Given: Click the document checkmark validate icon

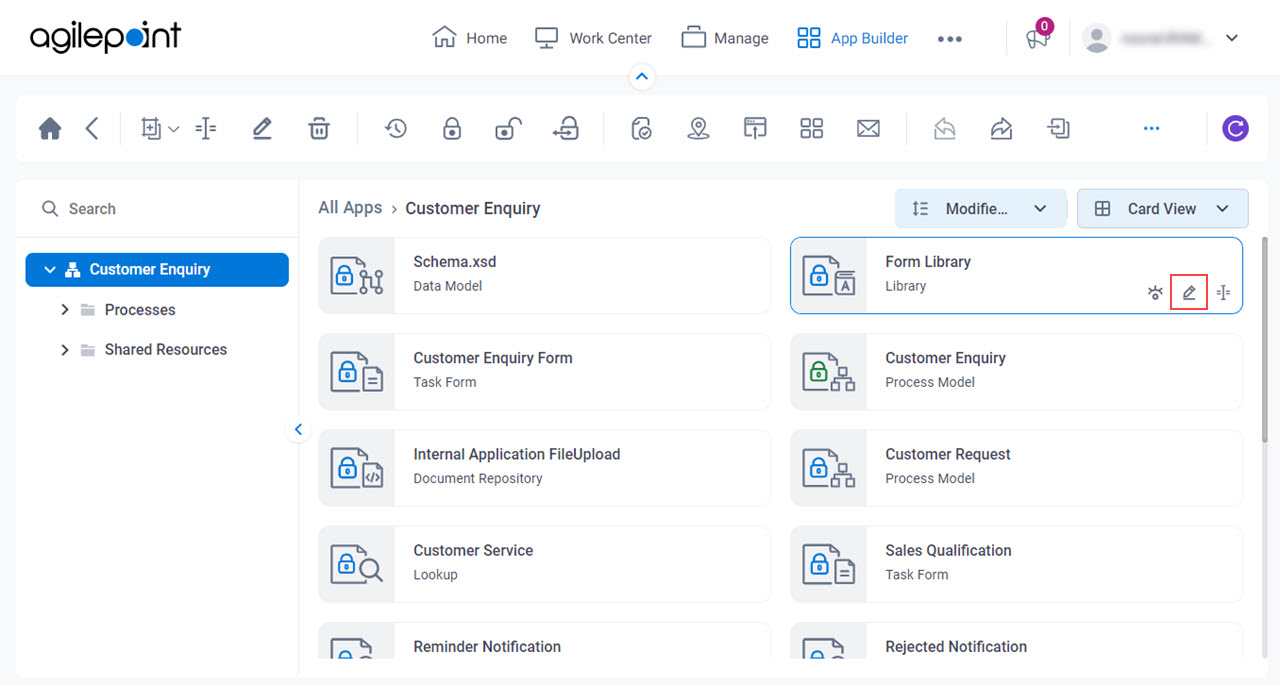Looking at the screenshot, I should (x=642, y=128).
